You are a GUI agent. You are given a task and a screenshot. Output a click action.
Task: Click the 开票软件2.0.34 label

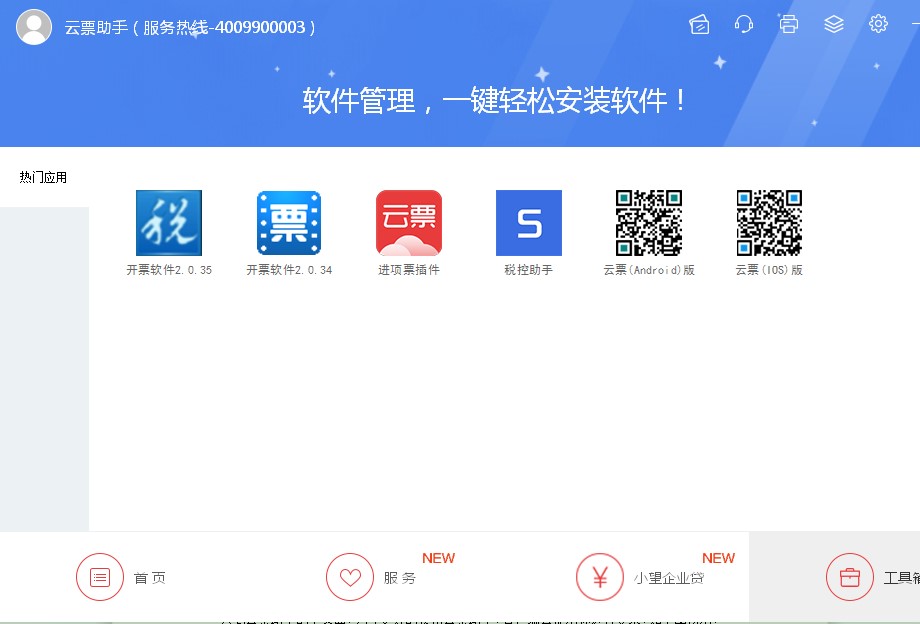click(289, 270)
